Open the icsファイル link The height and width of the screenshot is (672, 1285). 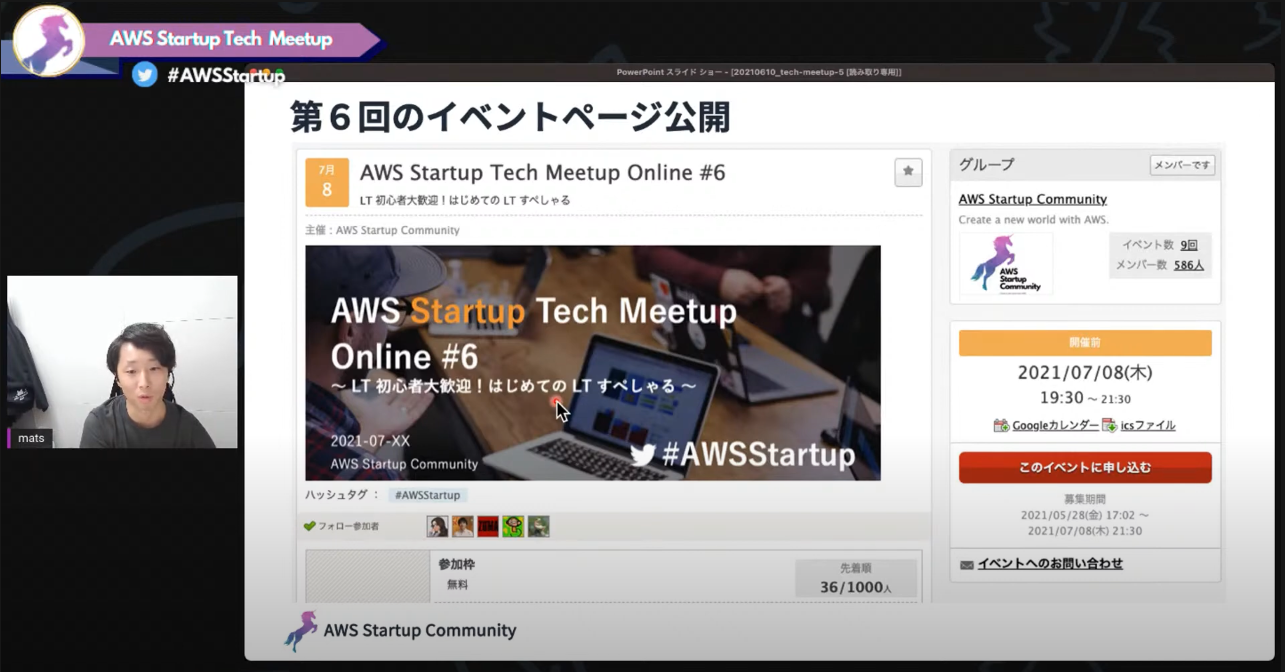[1148, 425]
